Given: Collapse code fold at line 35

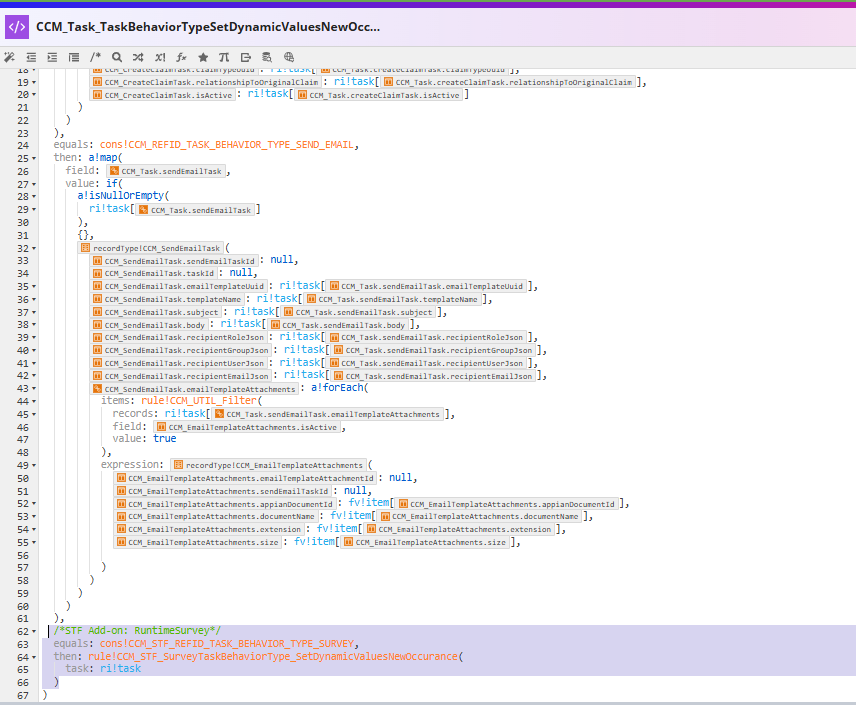Looking at the screenshot, I should [34, 287].
